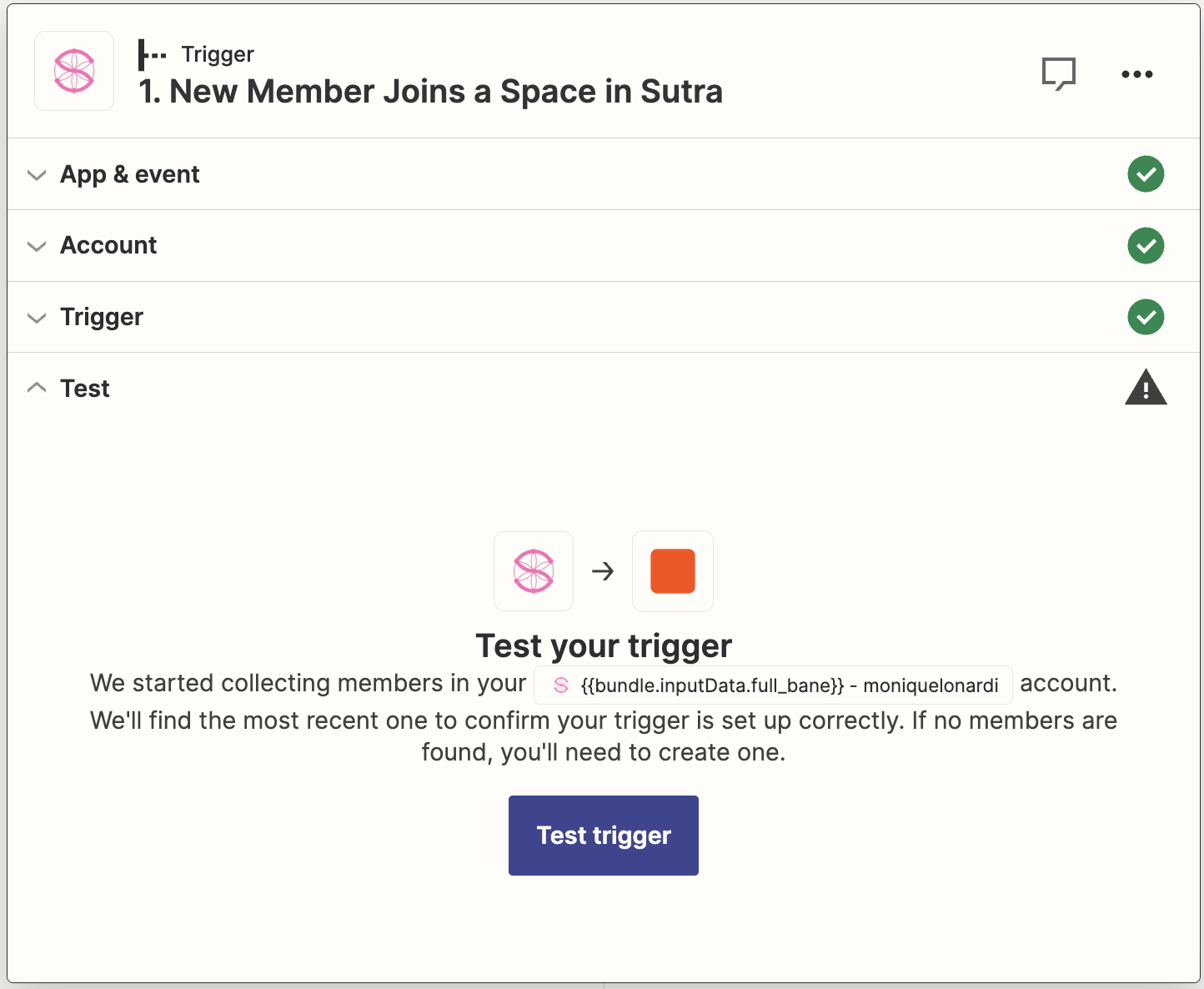
Task: Open the three-dot more options menu
Action: click(x=1137, y=74)
